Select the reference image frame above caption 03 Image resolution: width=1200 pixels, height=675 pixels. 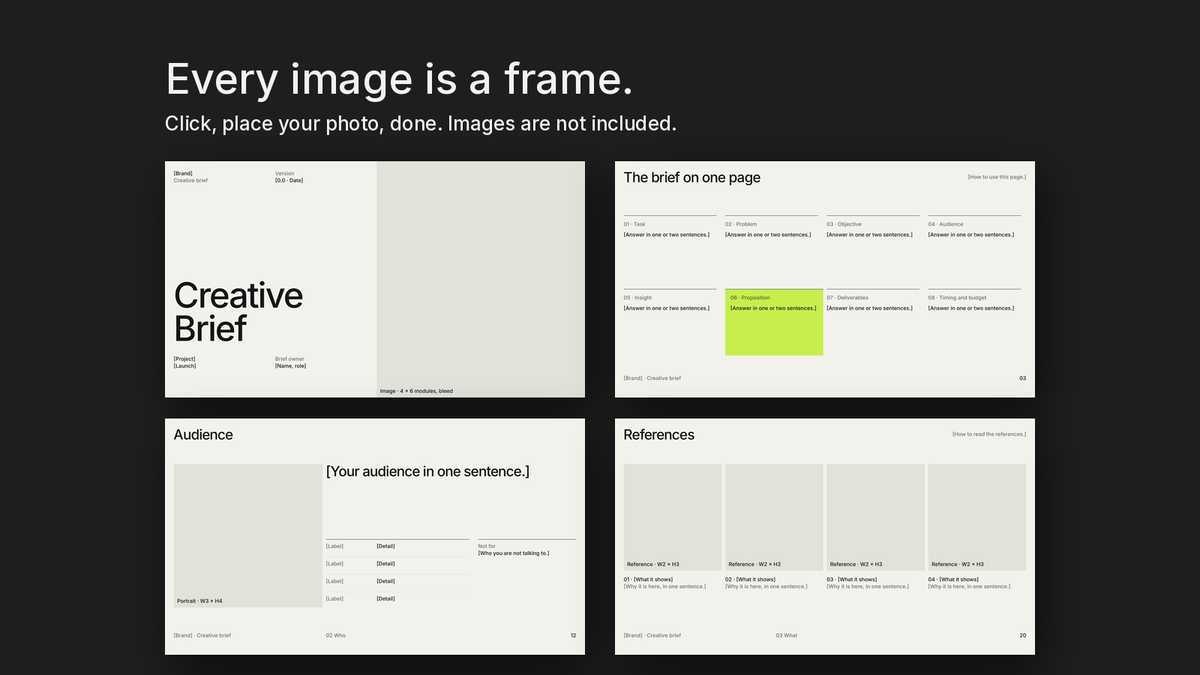(x=875, y=517)
